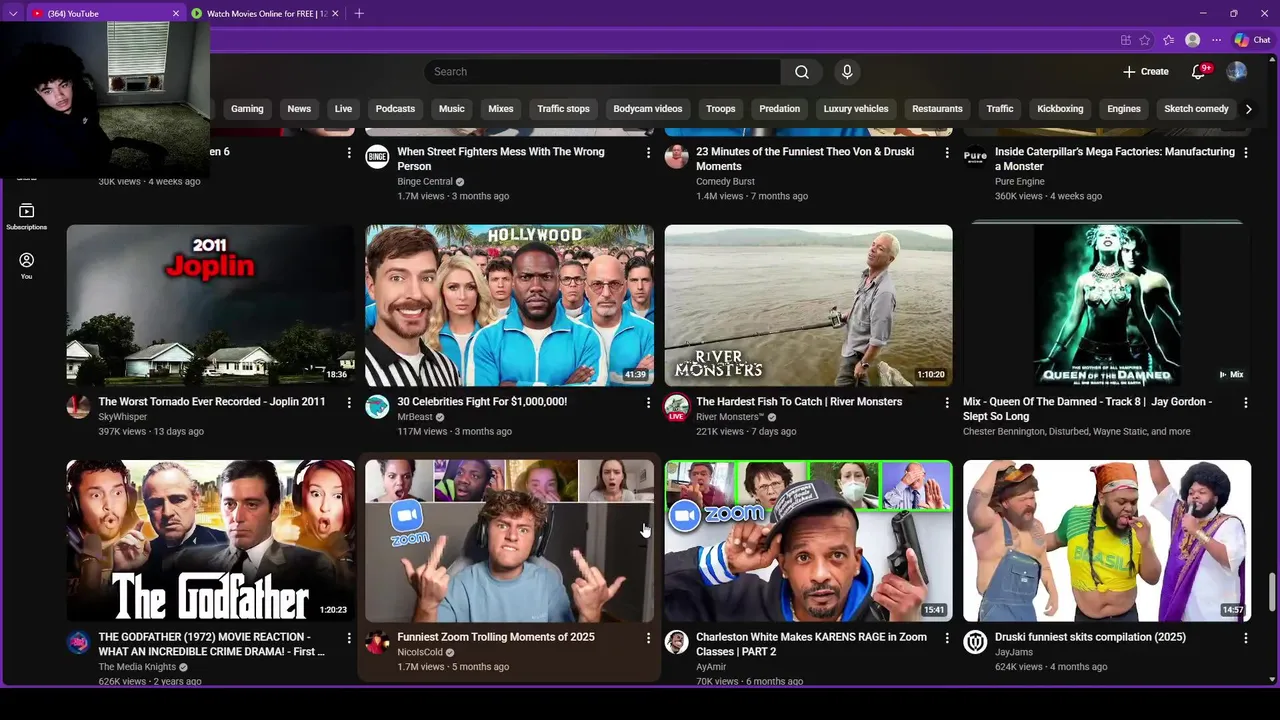
Task: Open options for 30 Celebrities Fight video
Action: [x=648, y=402]
